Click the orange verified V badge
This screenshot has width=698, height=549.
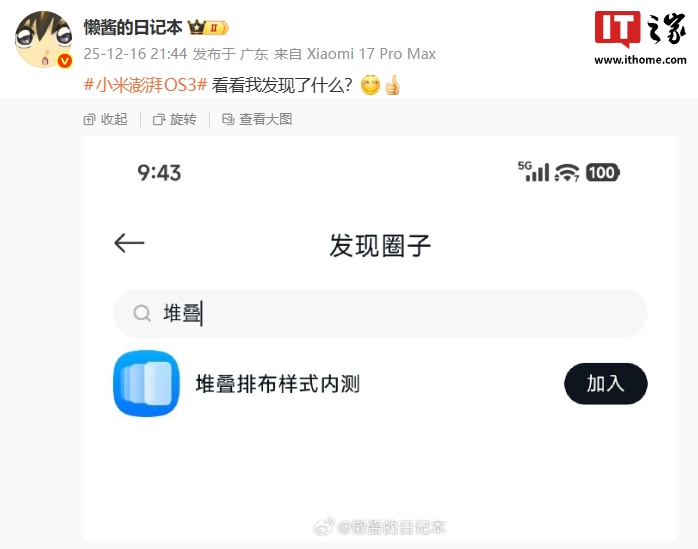[65, 61]
